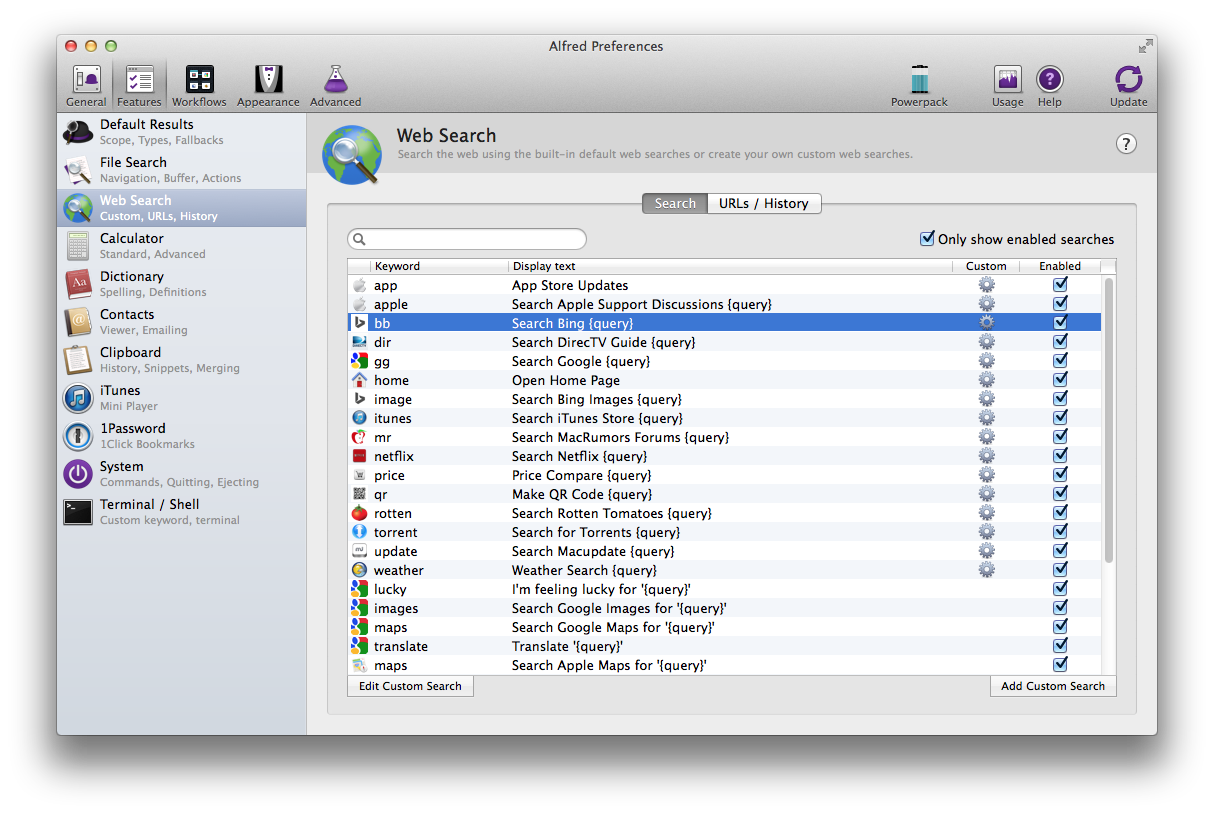Click Add Custom Search button
Viewport: 1214px width, 814px height.
(x=1053, y=686)
